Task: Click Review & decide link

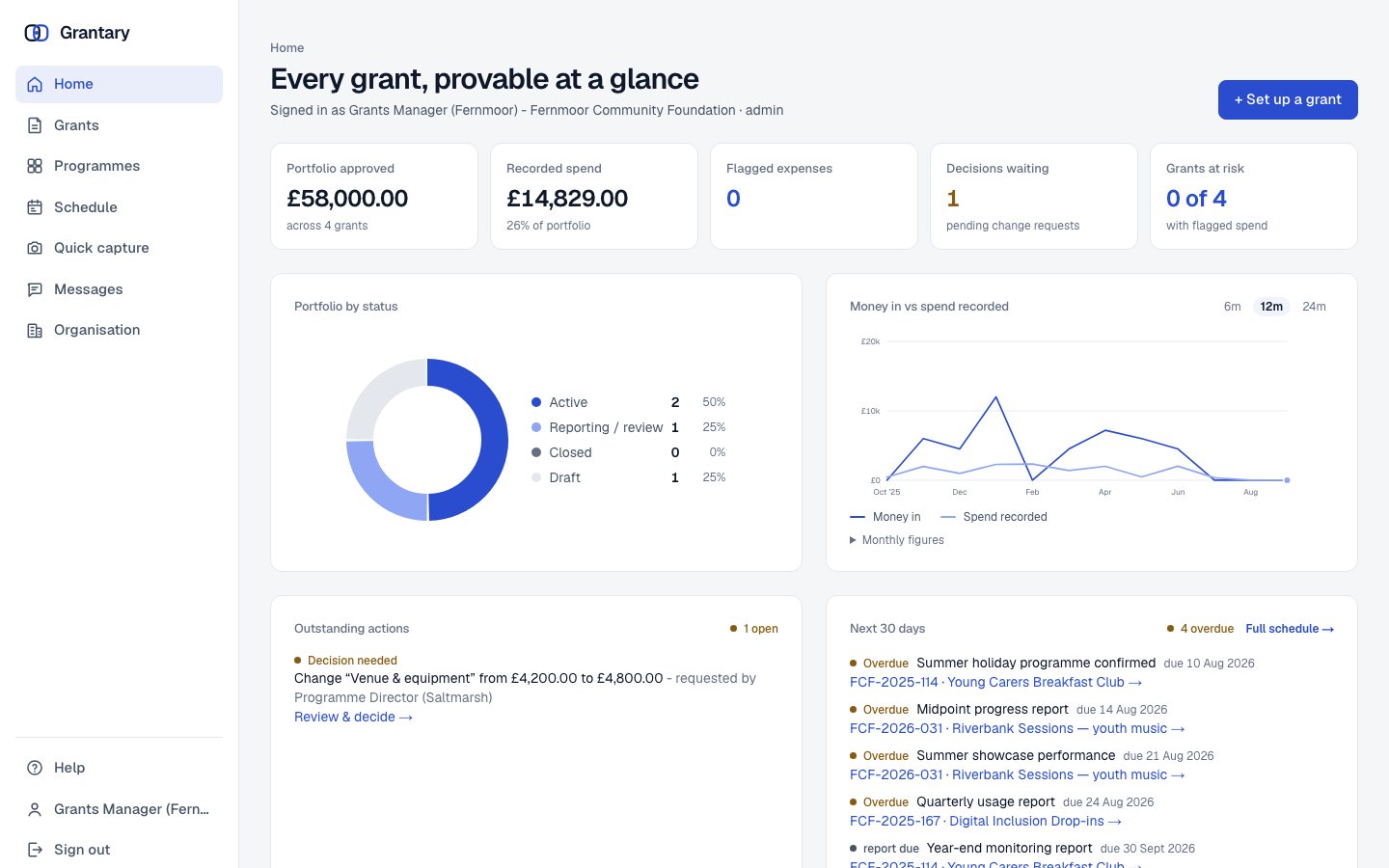Action: point(353,717)
